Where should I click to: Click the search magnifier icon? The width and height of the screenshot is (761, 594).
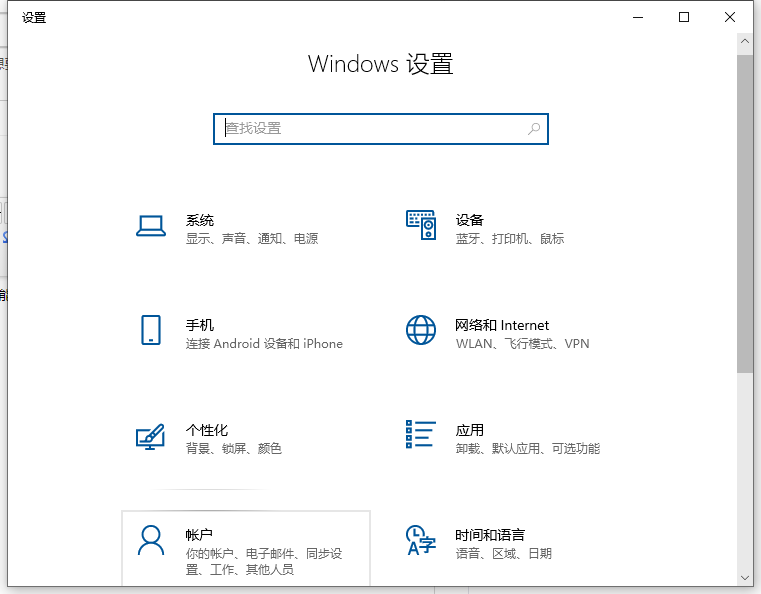pos(534,129)
